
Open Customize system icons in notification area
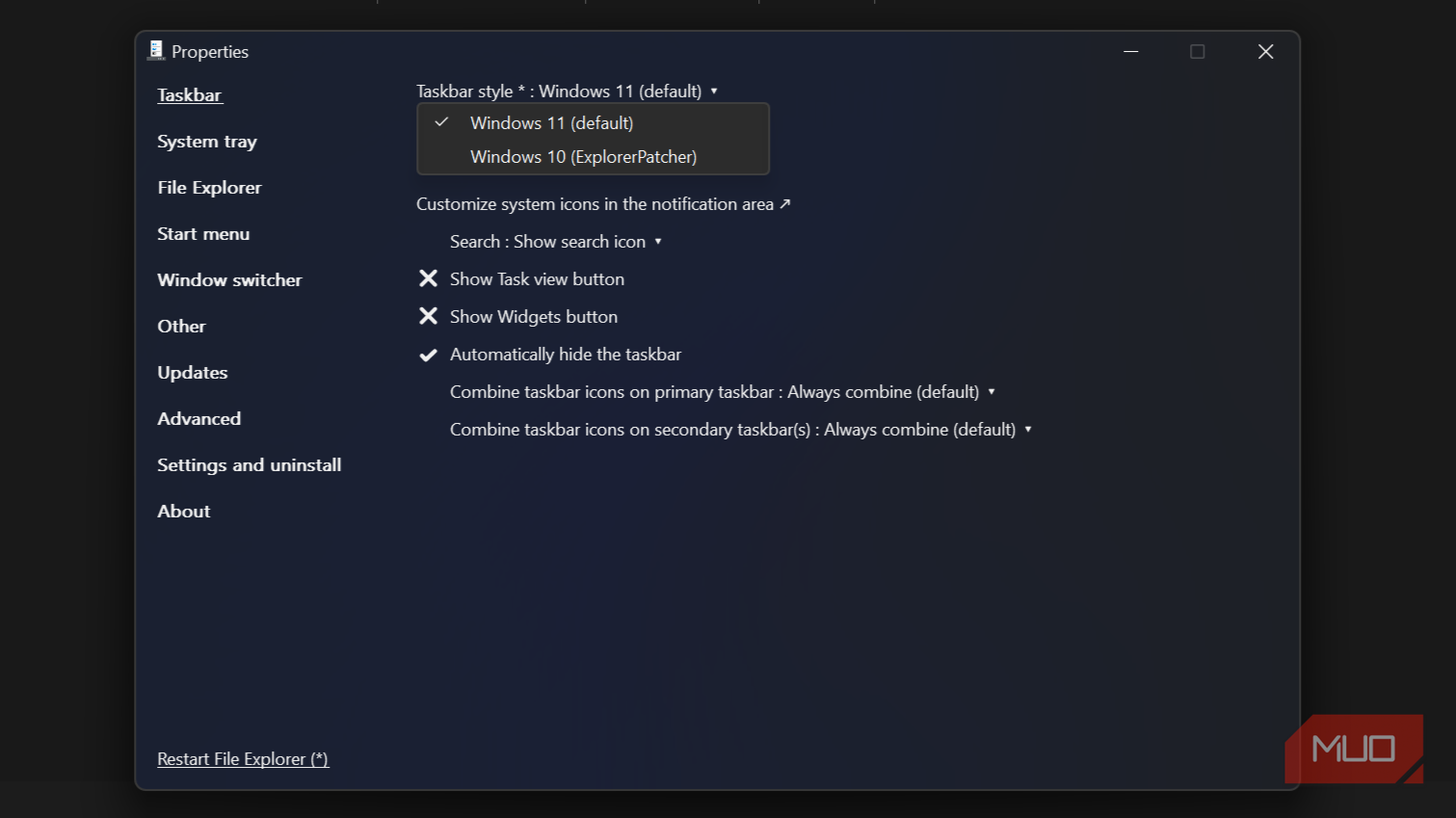click(x=595, y=204)
